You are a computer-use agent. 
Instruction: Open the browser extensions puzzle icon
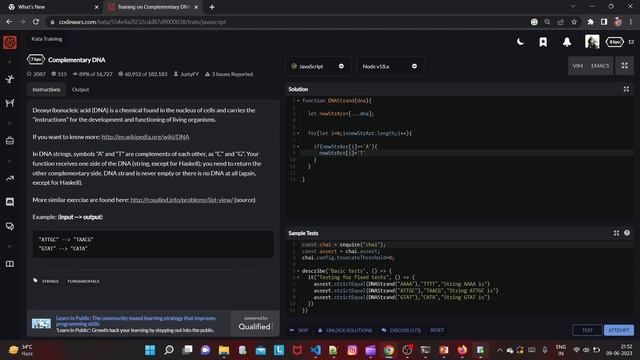click(x=590, y=22)
